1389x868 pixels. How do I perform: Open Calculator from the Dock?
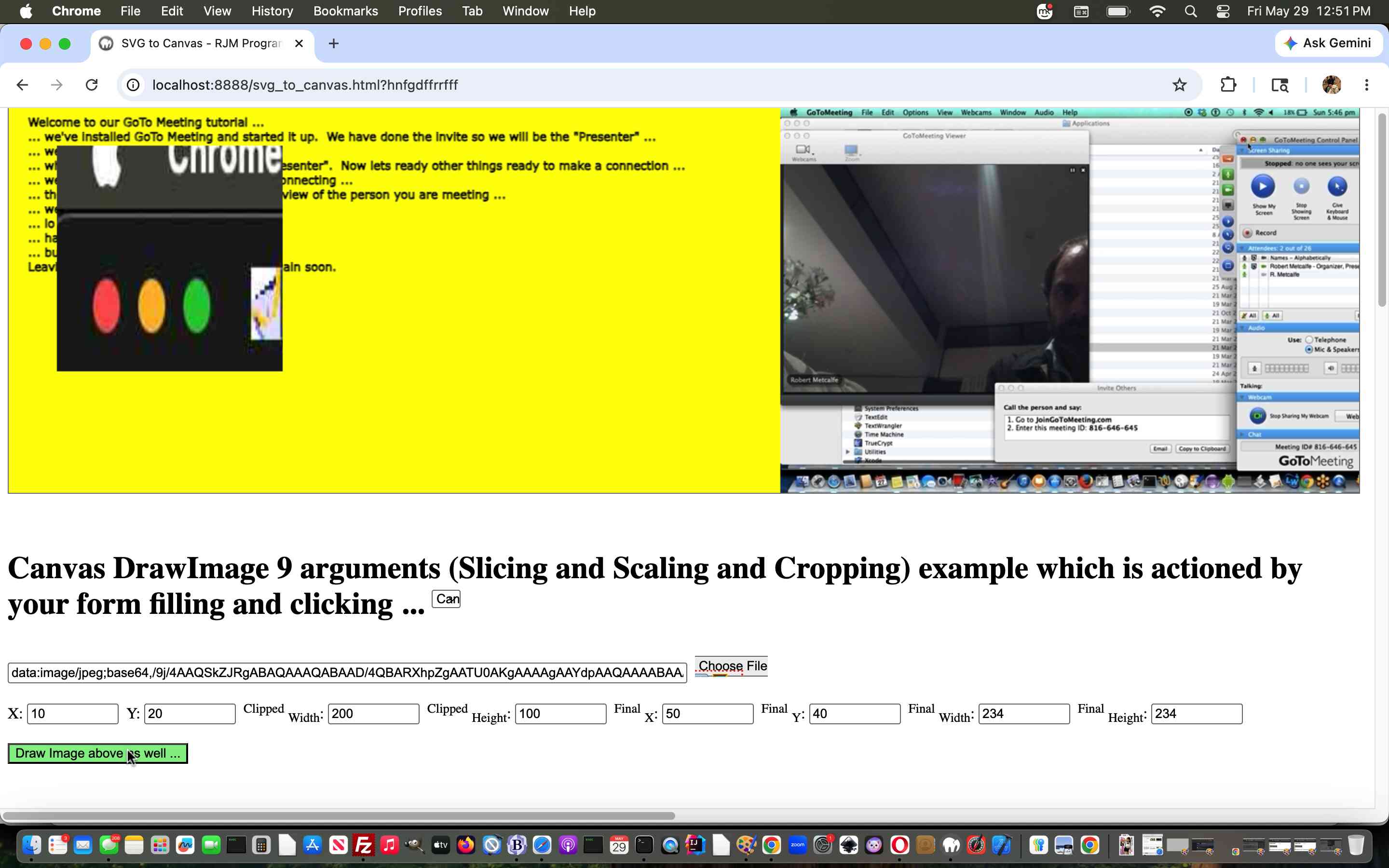click(x=262, y=845)
